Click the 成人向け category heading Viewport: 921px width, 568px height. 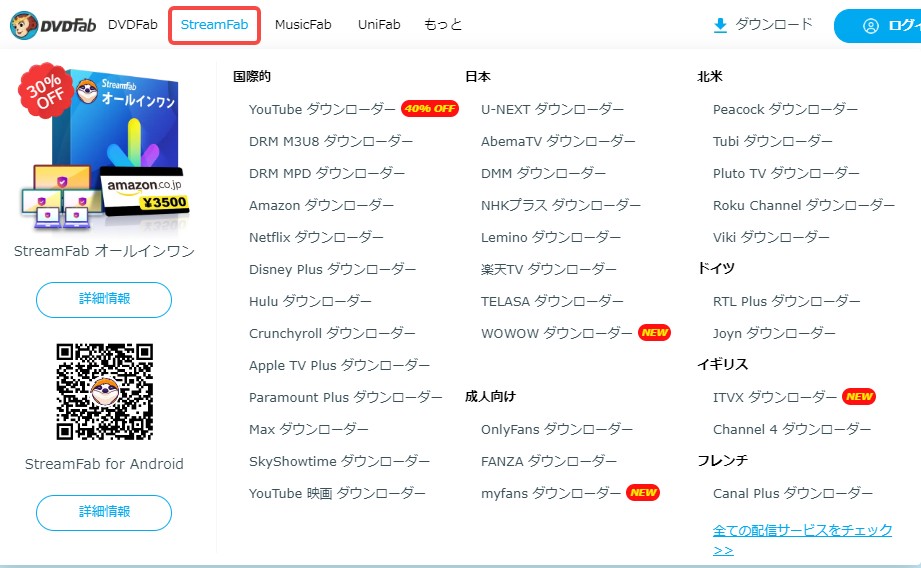tap(490, 396)
